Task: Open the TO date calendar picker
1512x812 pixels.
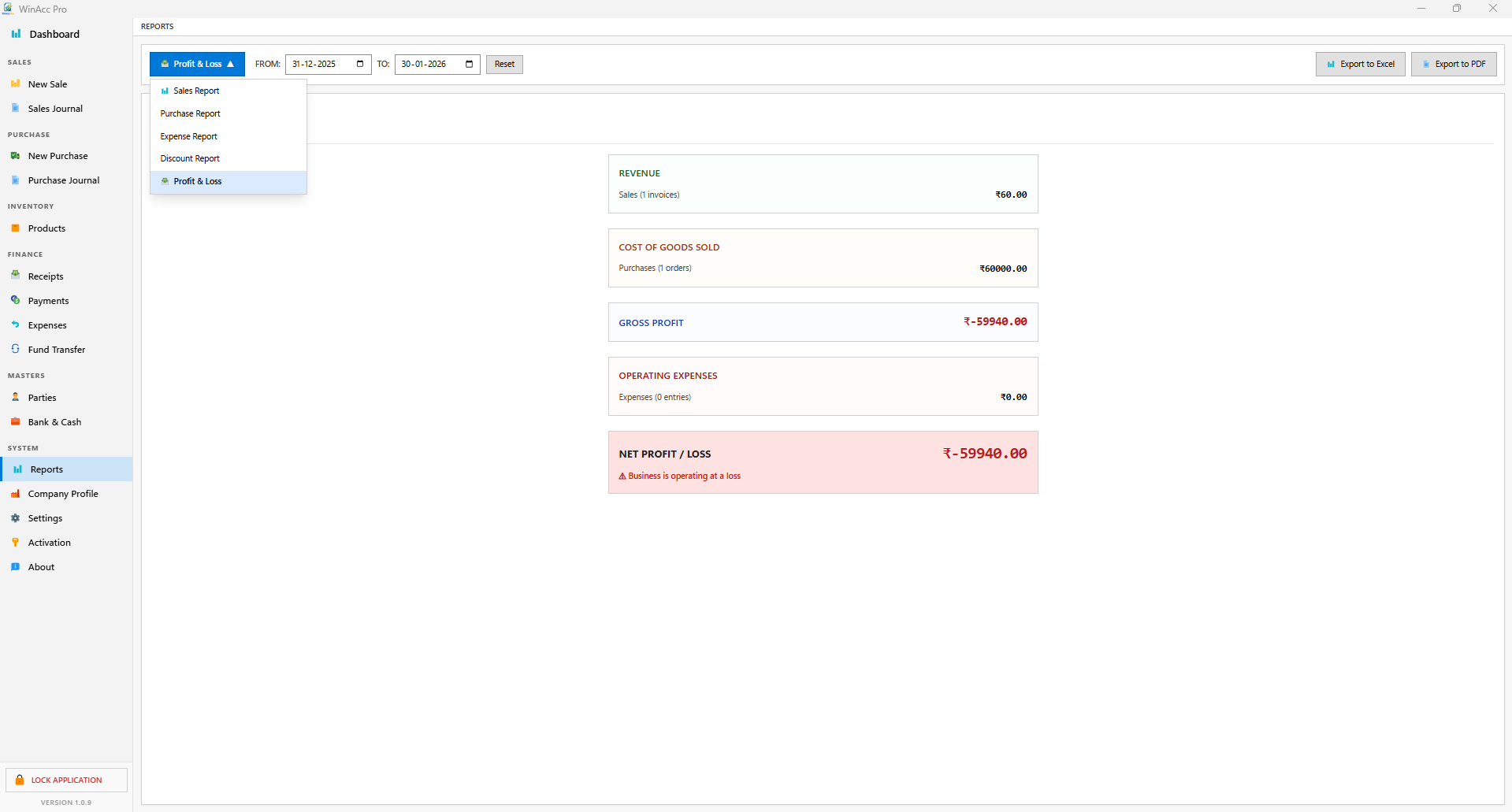Action: [469, 64]
